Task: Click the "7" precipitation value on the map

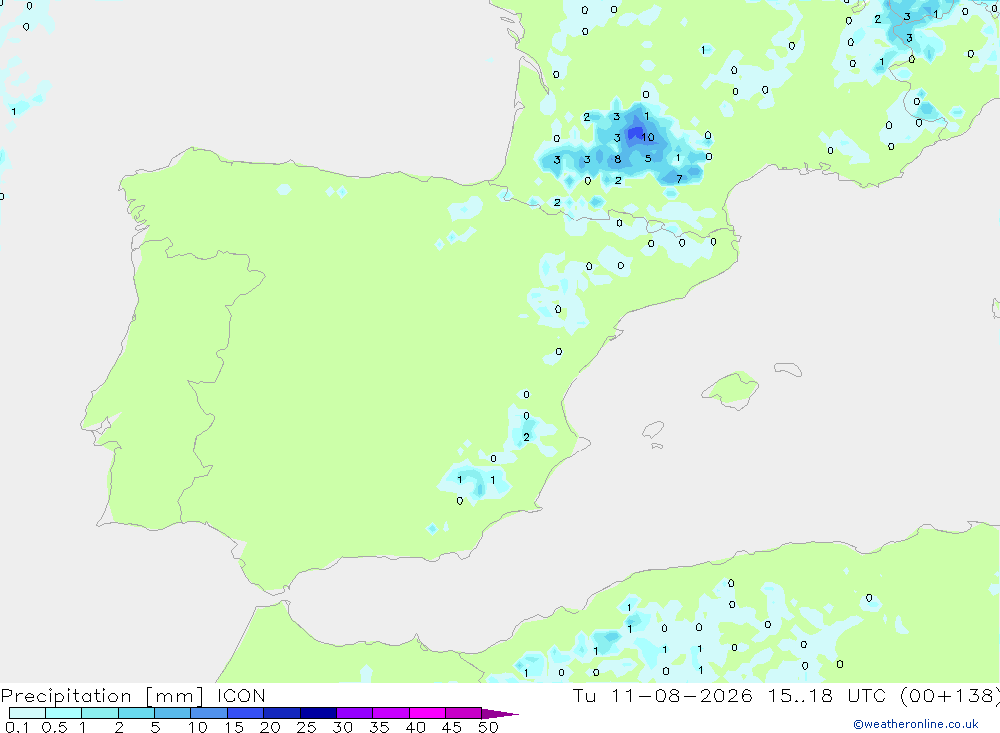Action: [679, 179]
